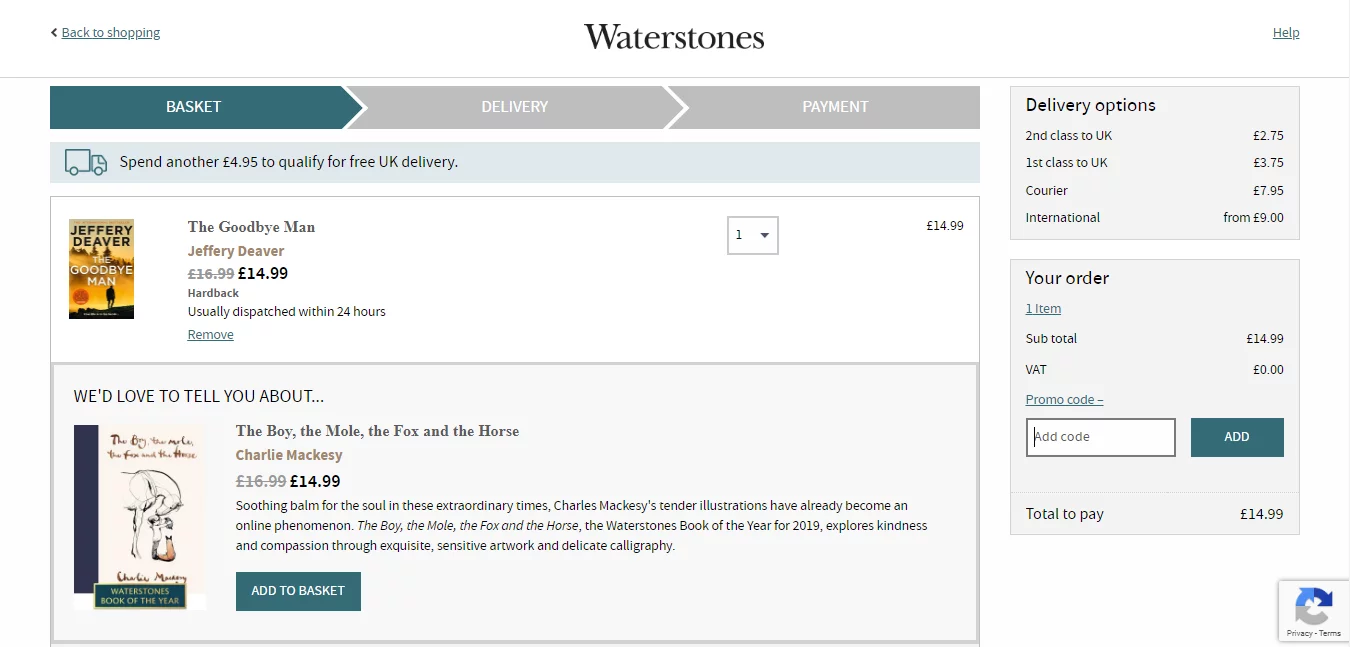Focus the Add code input field
The image size is (1350, 647).
click(x=1100, y=437)
